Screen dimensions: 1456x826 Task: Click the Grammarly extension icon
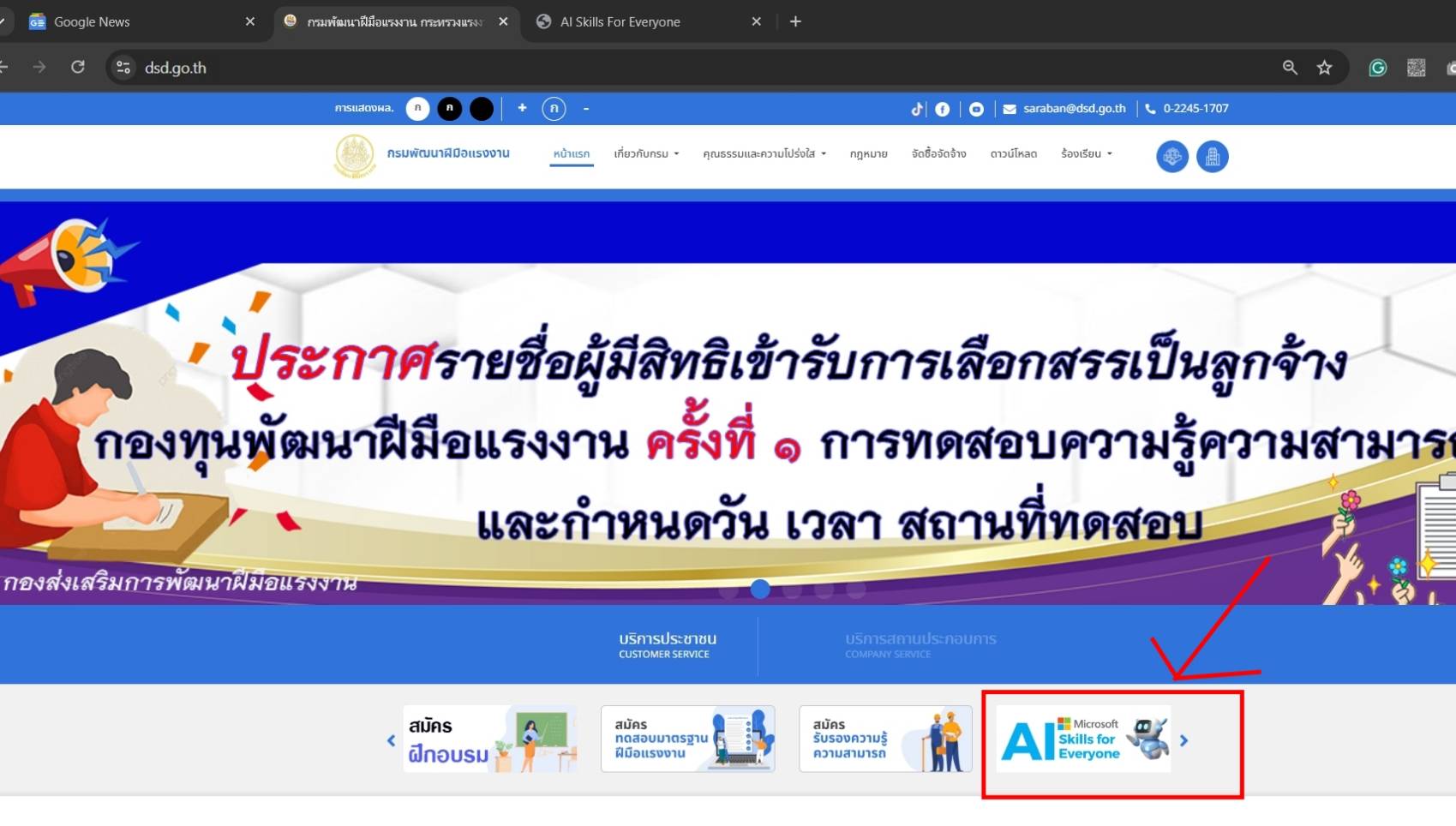pos(1377,68)
